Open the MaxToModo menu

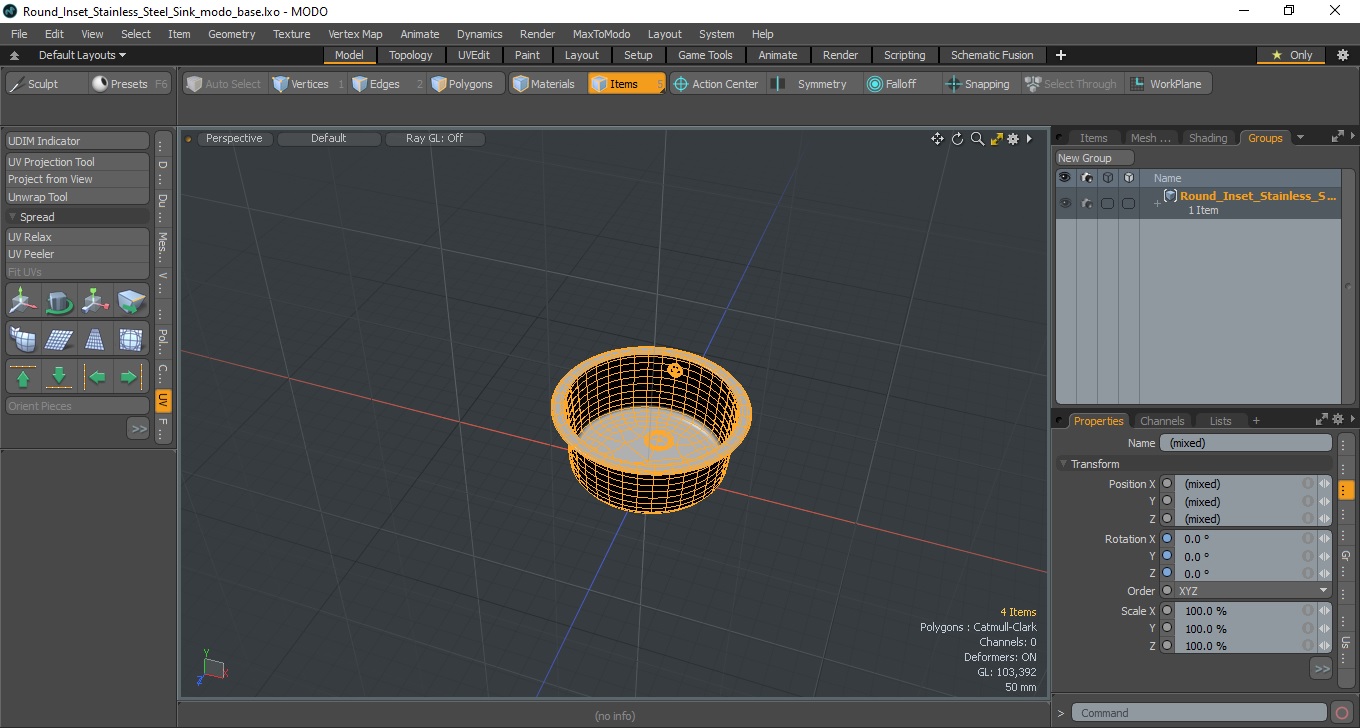[601, 34]
